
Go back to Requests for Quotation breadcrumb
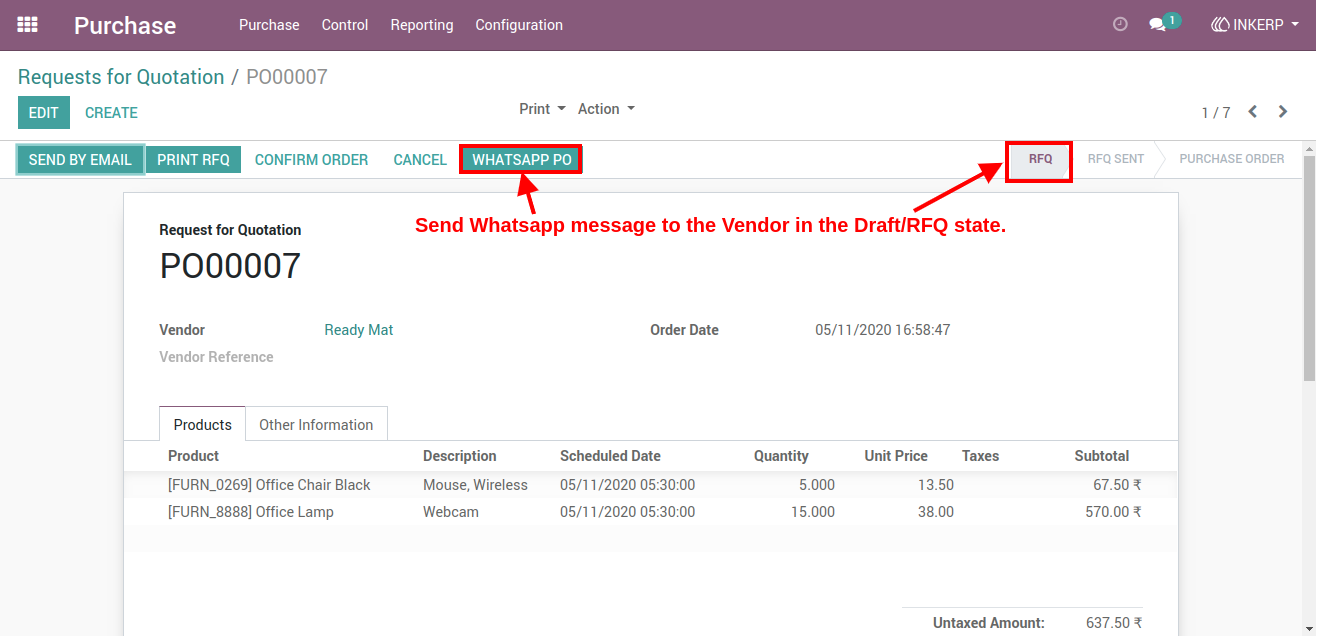tap(121, 77)
